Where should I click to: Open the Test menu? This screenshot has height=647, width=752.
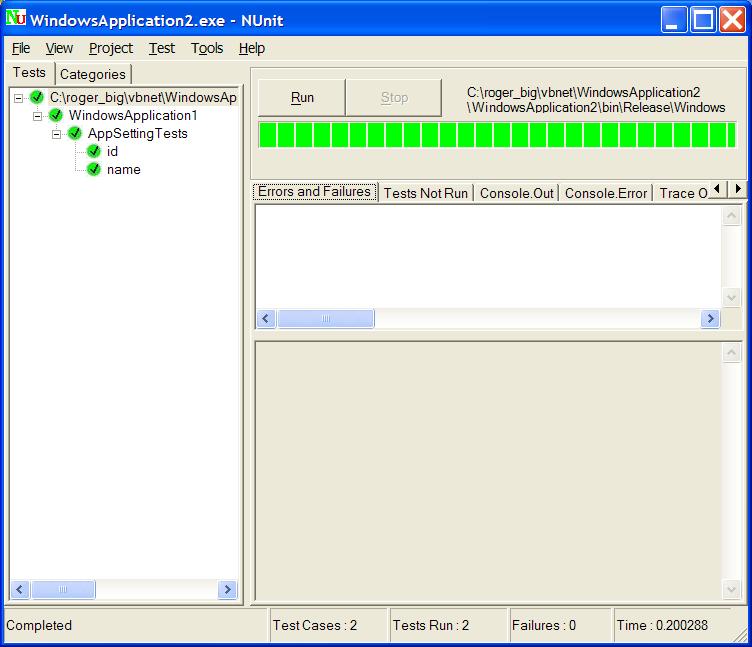coord(162,48)
